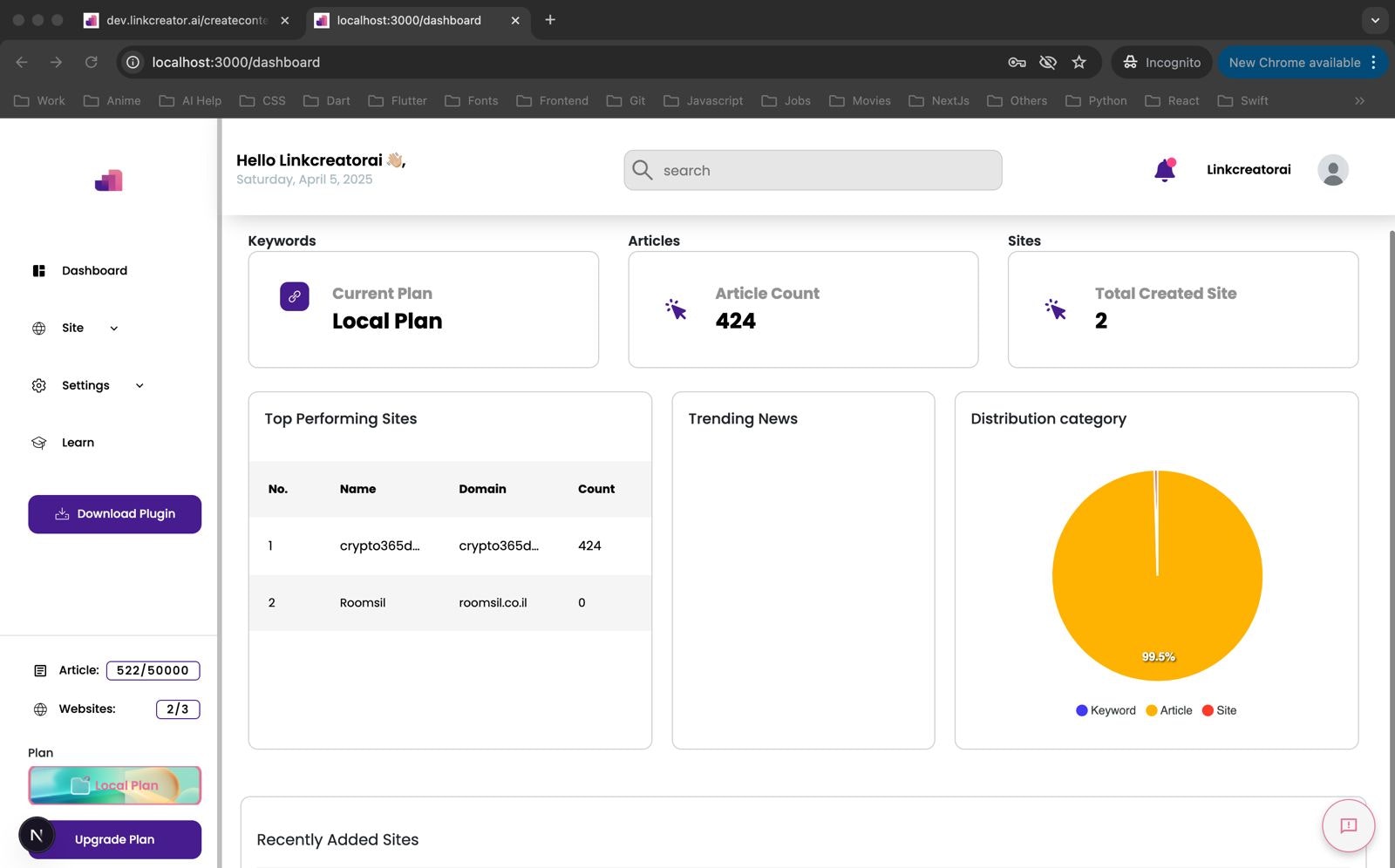
Task: Click the notification bell icon
Action: click(1164, 170)
